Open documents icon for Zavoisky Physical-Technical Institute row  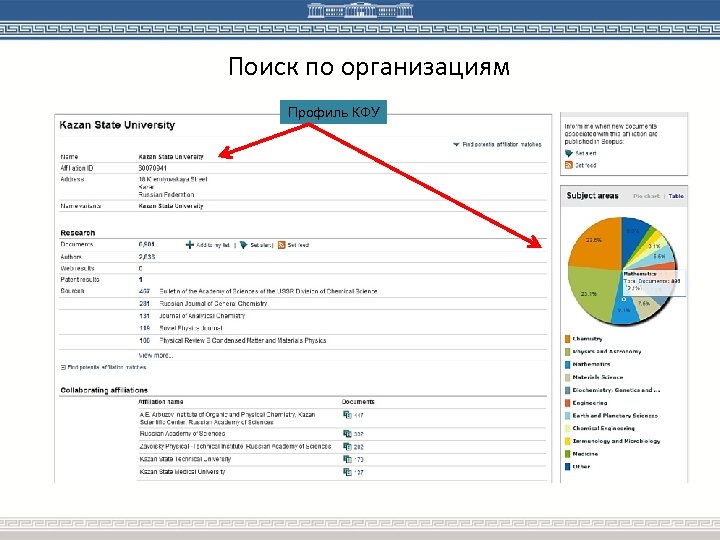tap(347, 446)
